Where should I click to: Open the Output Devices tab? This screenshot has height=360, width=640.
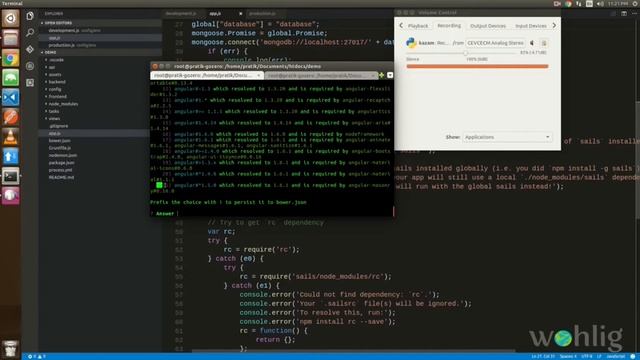click(x=488, y=26)
